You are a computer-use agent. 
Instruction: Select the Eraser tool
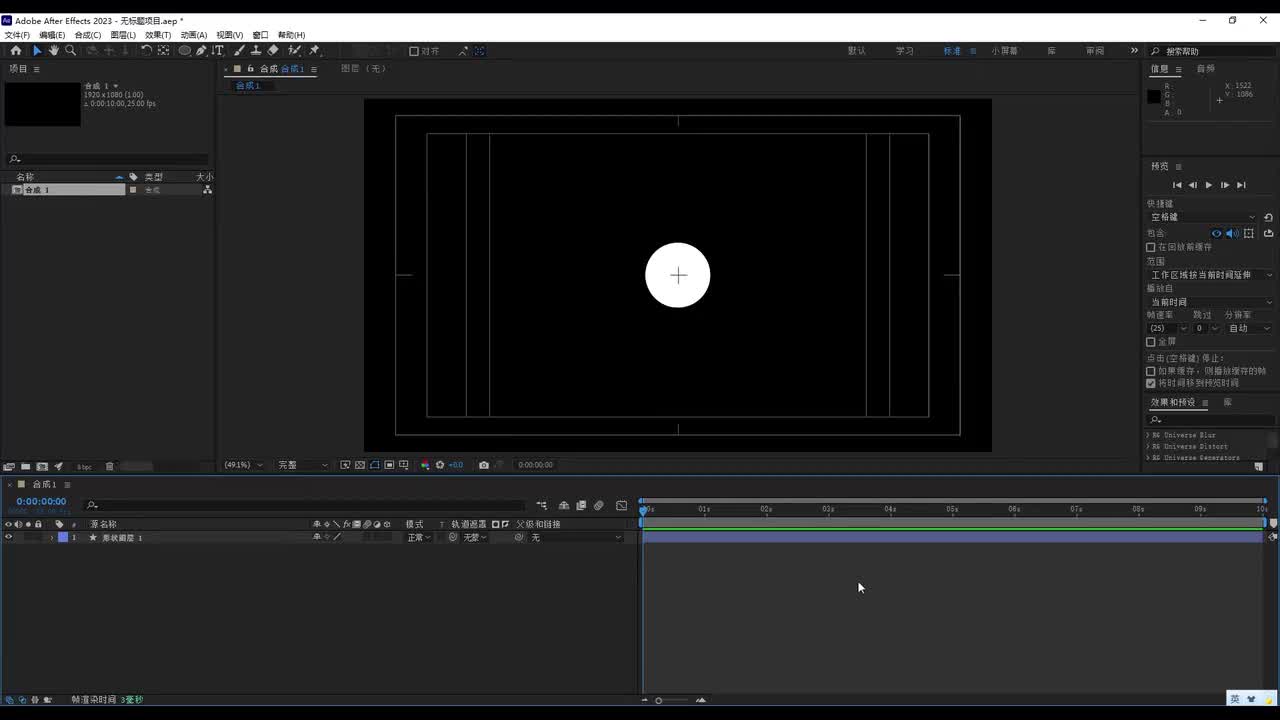tap(273, 50)
